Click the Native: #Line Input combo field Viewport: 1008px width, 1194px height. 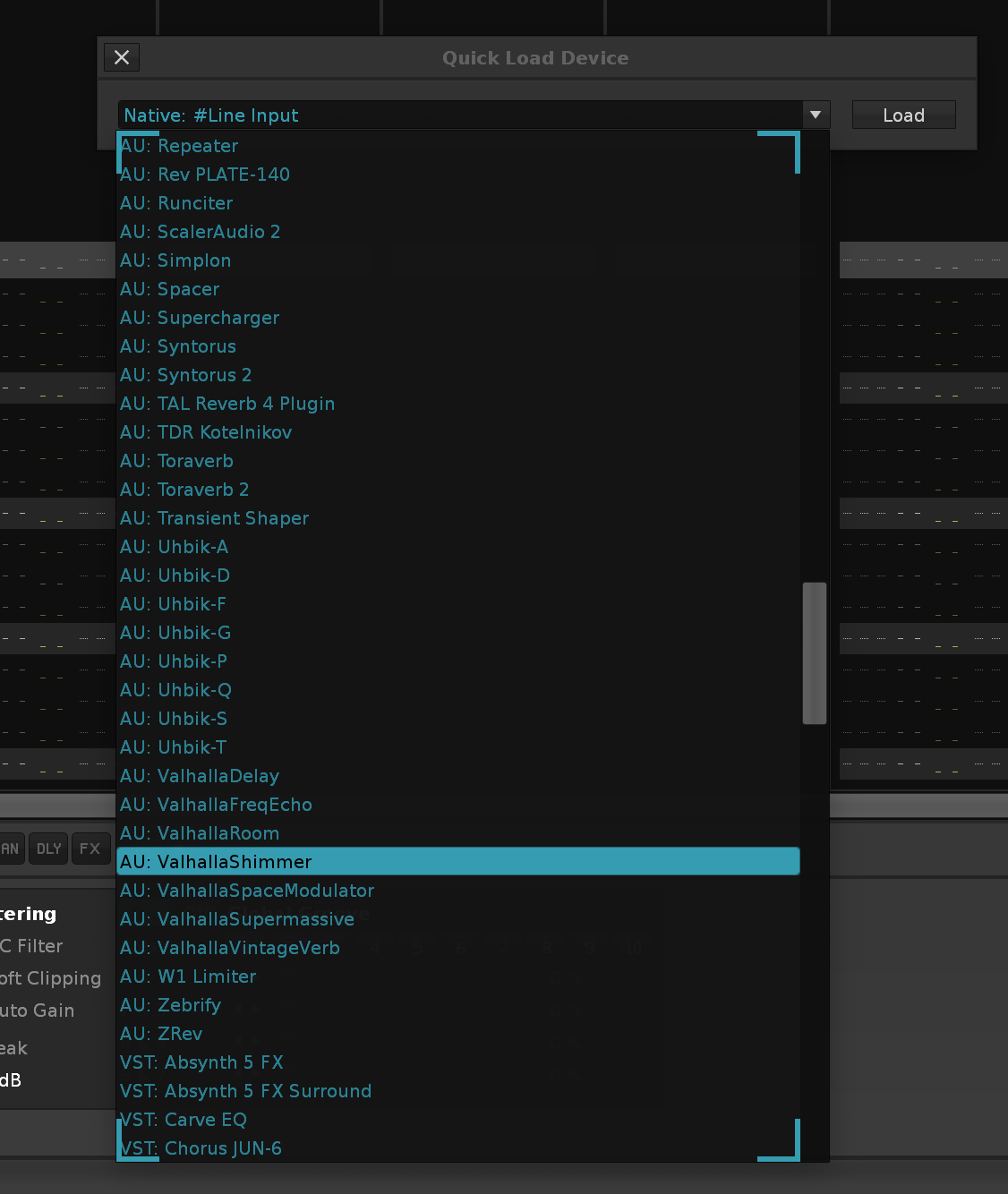pos(460,115)
